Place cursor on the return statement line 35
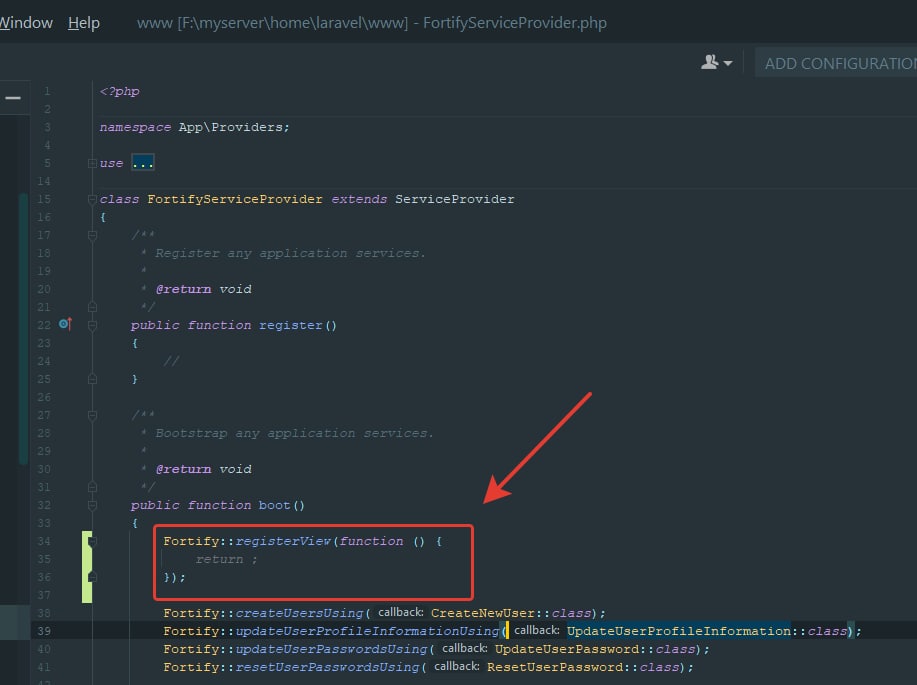This screenshot has width=917, height=685. [x=226, y=559]
